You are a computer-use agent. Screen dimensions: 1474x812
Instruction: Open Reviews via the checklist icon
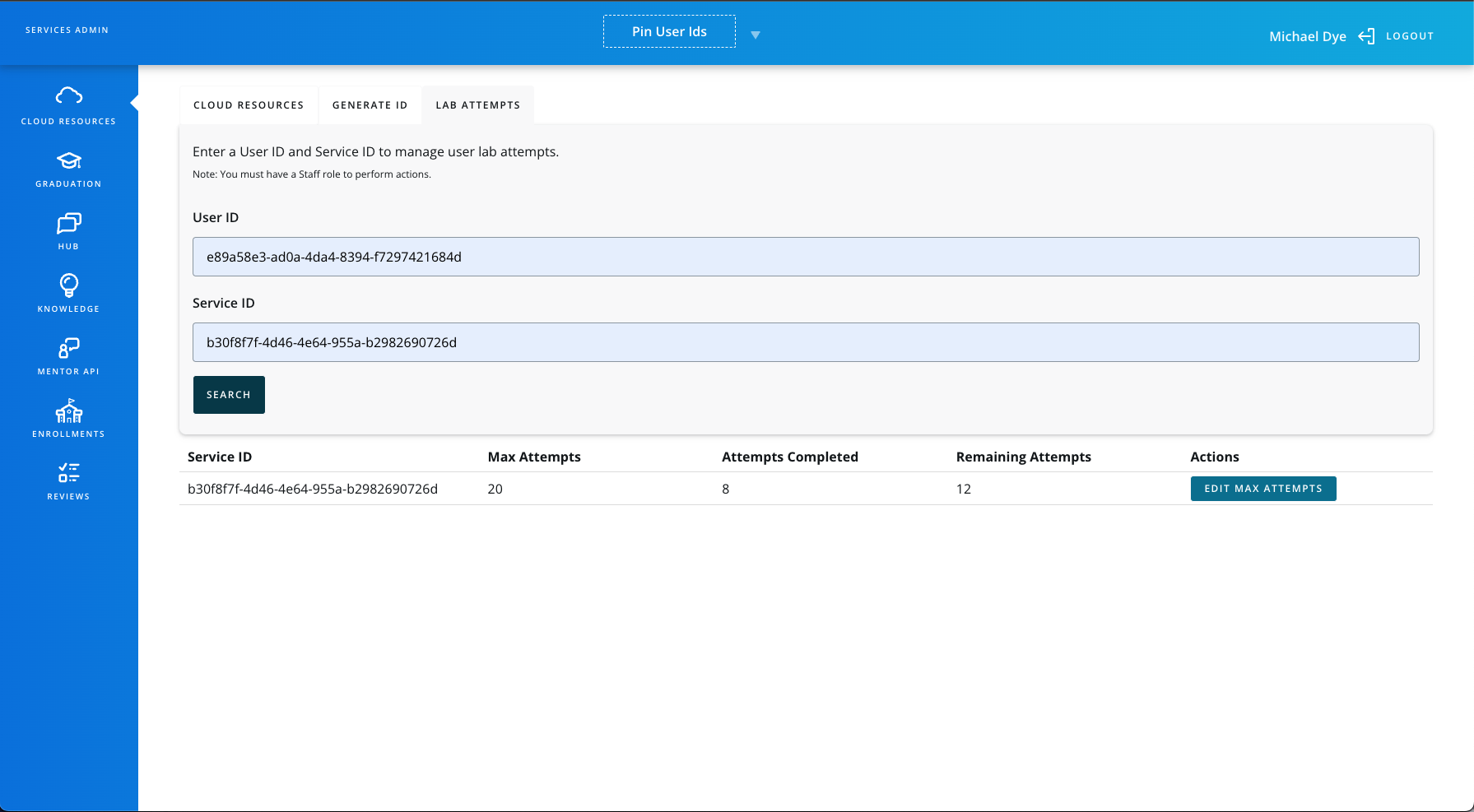coord(69,473)
